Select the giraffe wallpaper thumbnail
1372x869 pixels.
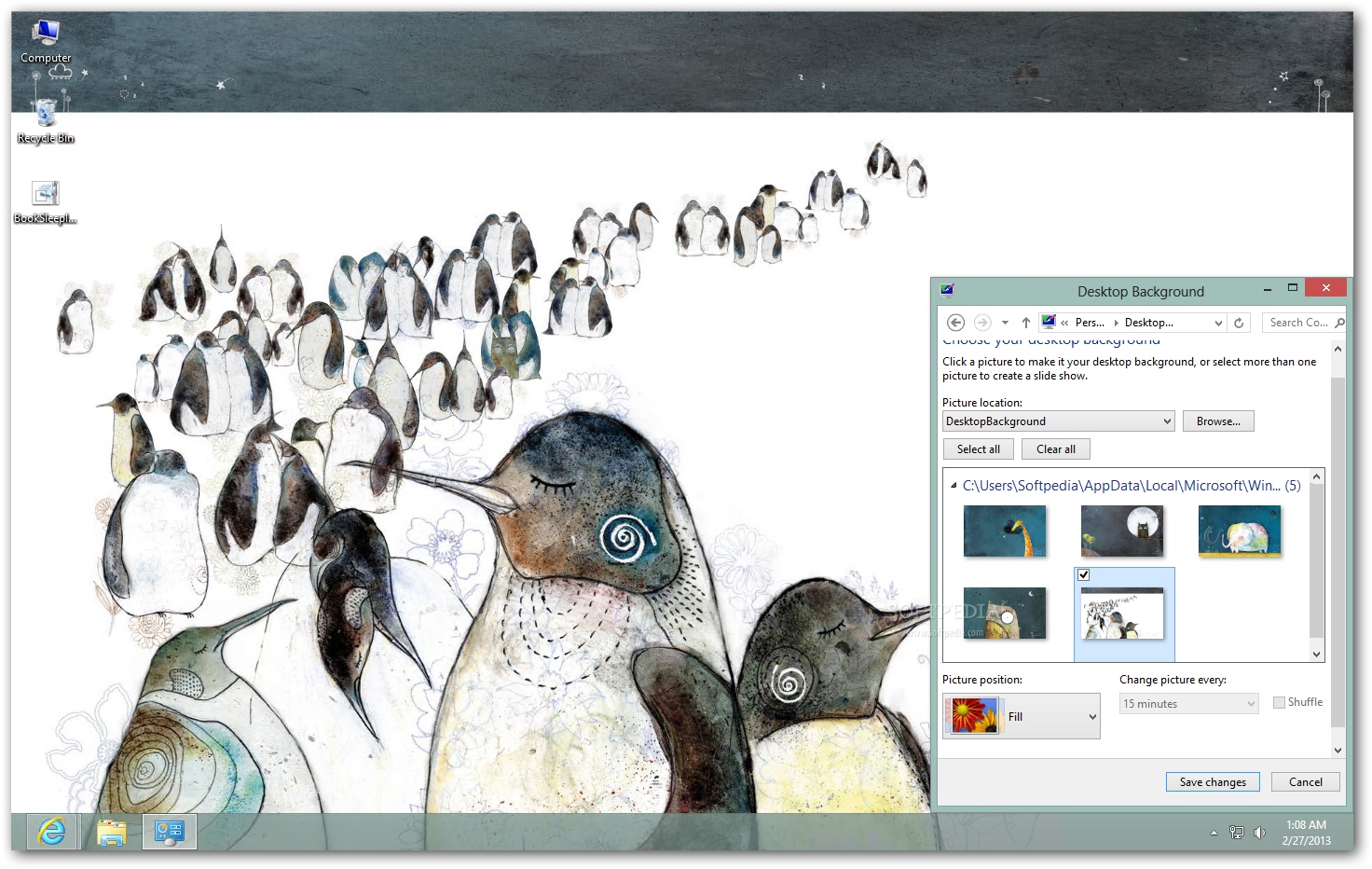tap(1005, 531)
